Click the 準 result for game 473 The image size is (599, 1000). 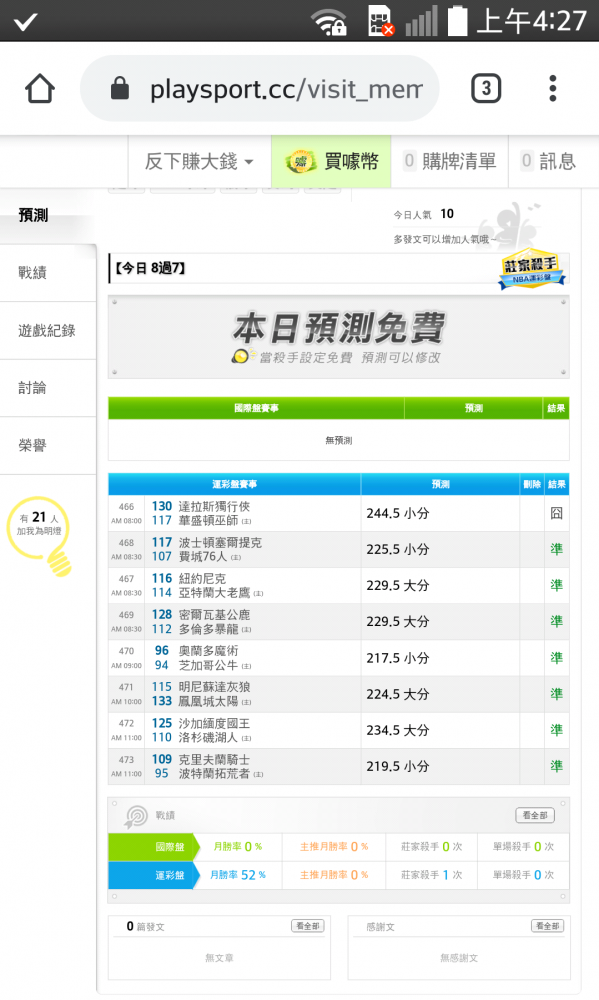pyautogui.click(x=556, y=767)
